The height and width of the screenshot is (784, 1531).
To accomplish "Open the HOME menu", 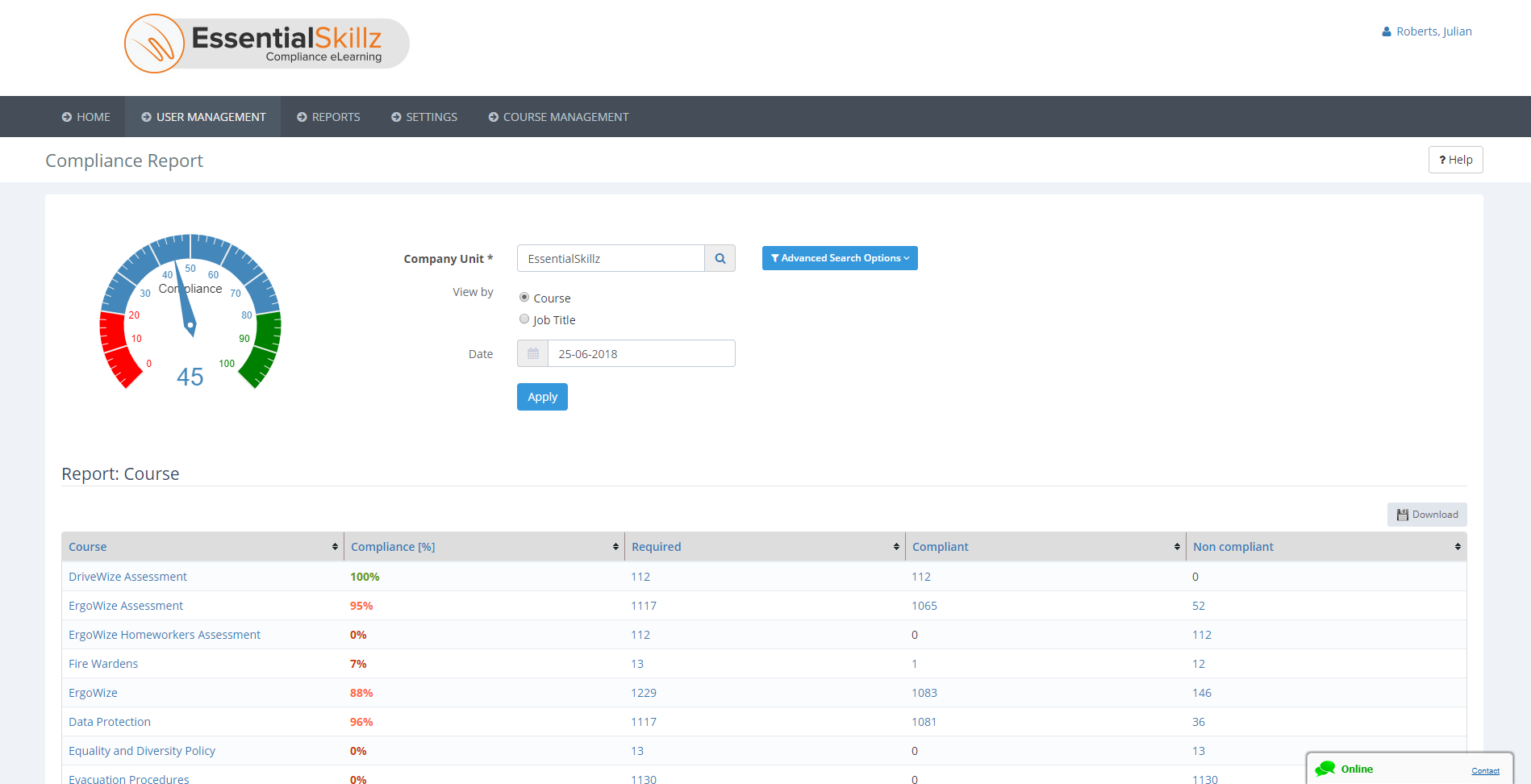I will pyautogui.click(x=86, y=117).
